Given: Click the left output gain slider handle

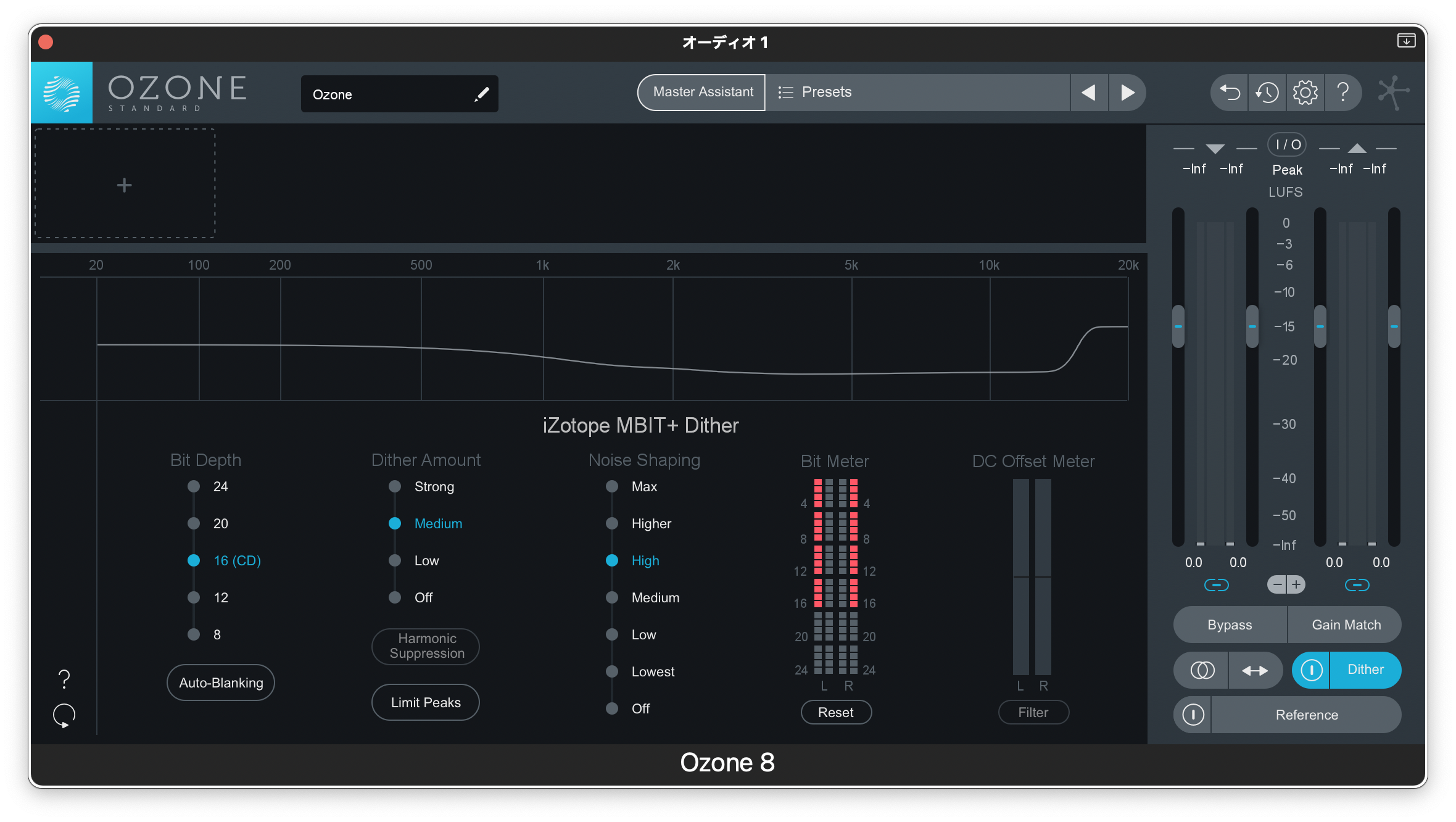Looking at the screenshot, I should (1320, 326).
